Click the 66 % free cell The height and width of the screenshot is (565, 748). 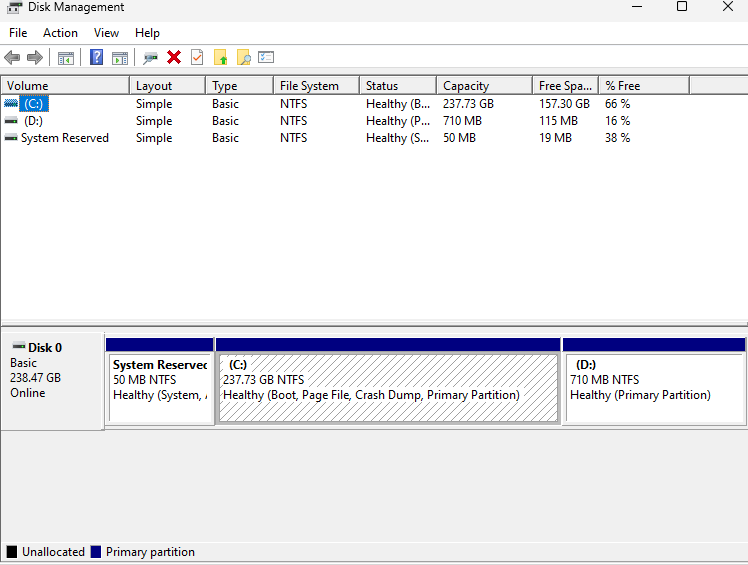click(x=617, y=104)
